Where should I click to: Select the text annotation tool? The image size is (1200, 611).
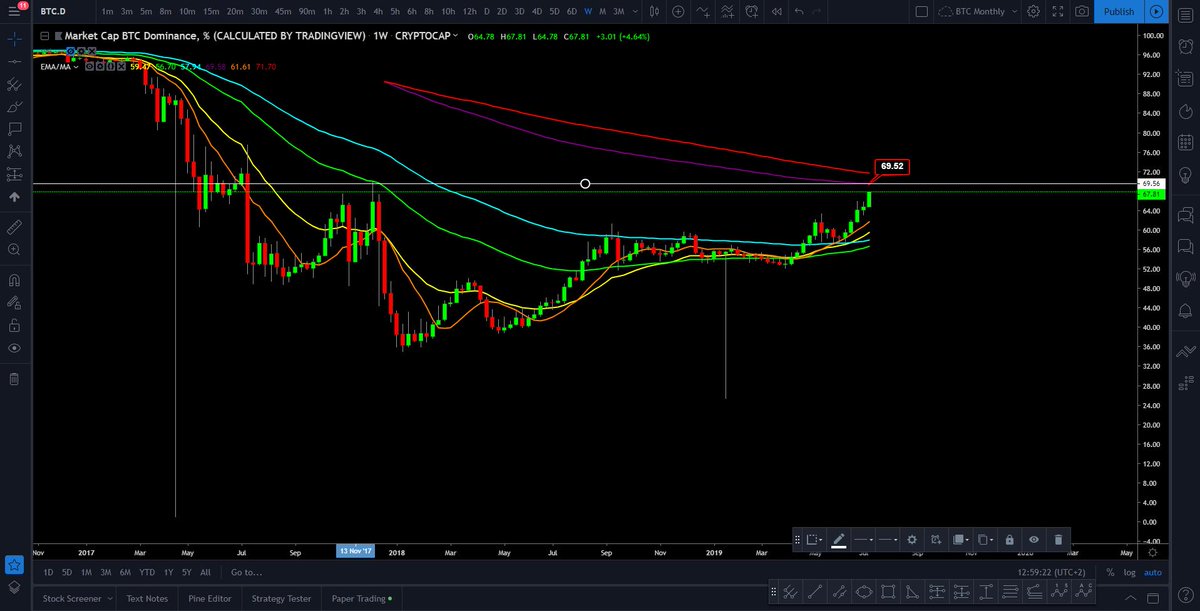(14, 130)
